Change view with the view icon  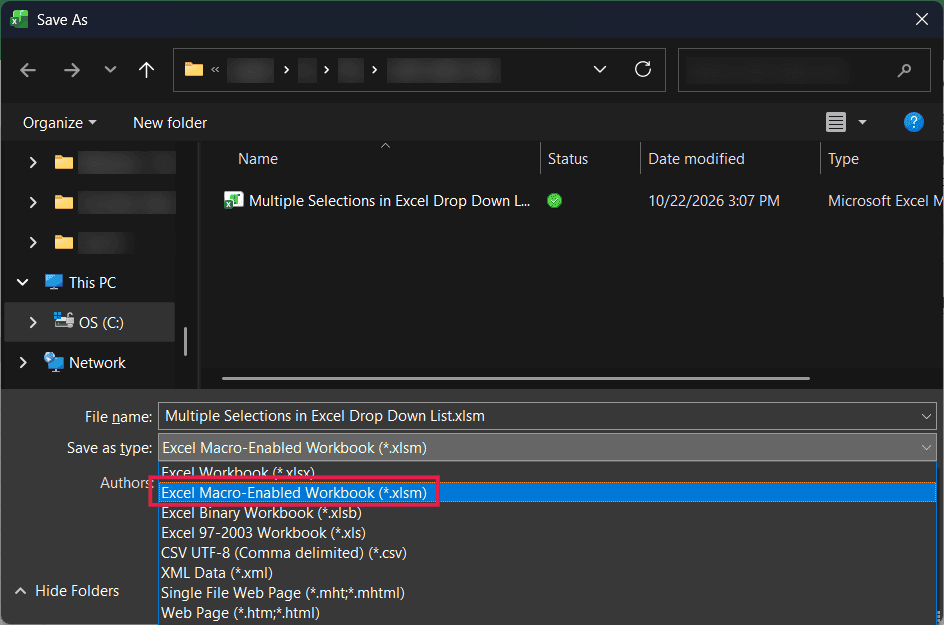click(836, 122)
